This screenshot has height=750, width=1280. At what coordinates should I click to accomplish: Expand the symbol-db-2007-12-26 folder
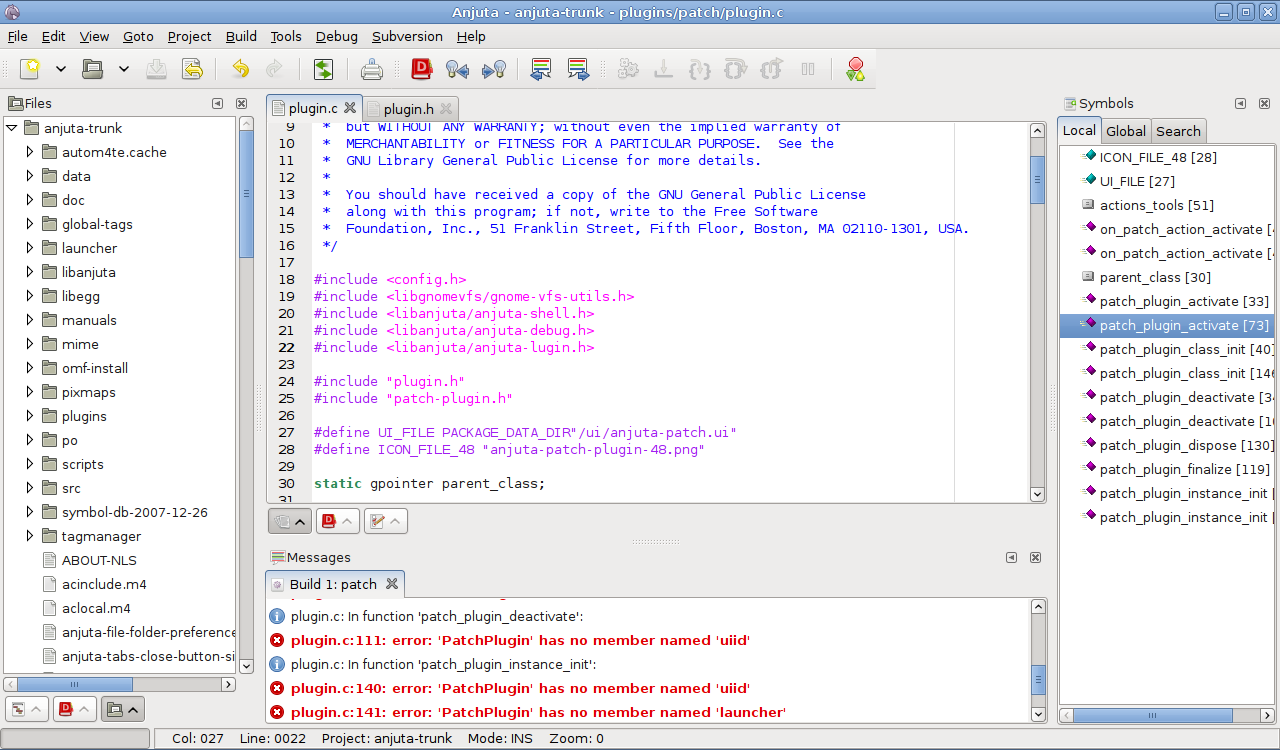point(28,512)
